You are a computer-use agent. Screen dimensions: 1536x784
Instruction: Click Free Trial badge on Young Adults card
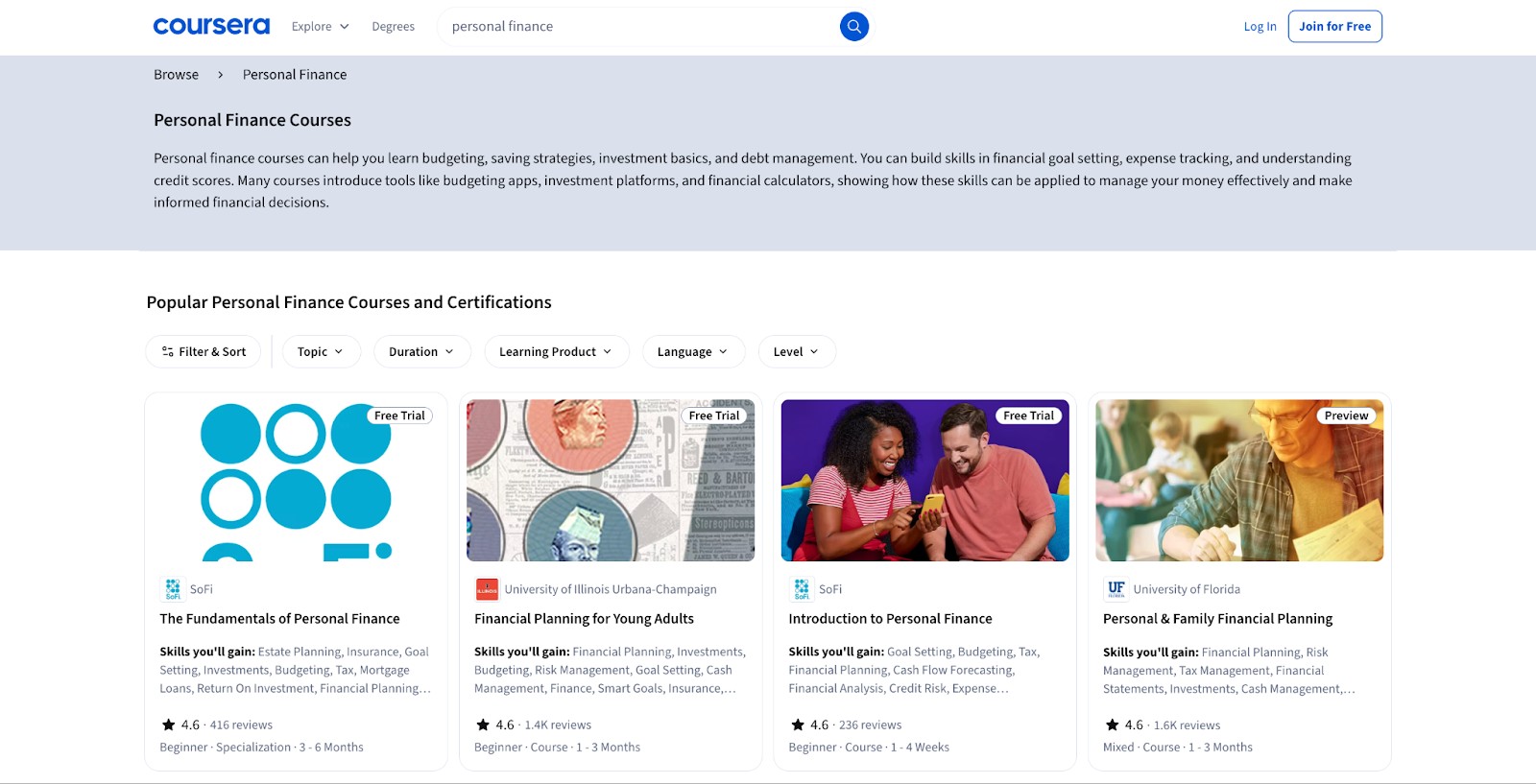[x=714, y=416]
